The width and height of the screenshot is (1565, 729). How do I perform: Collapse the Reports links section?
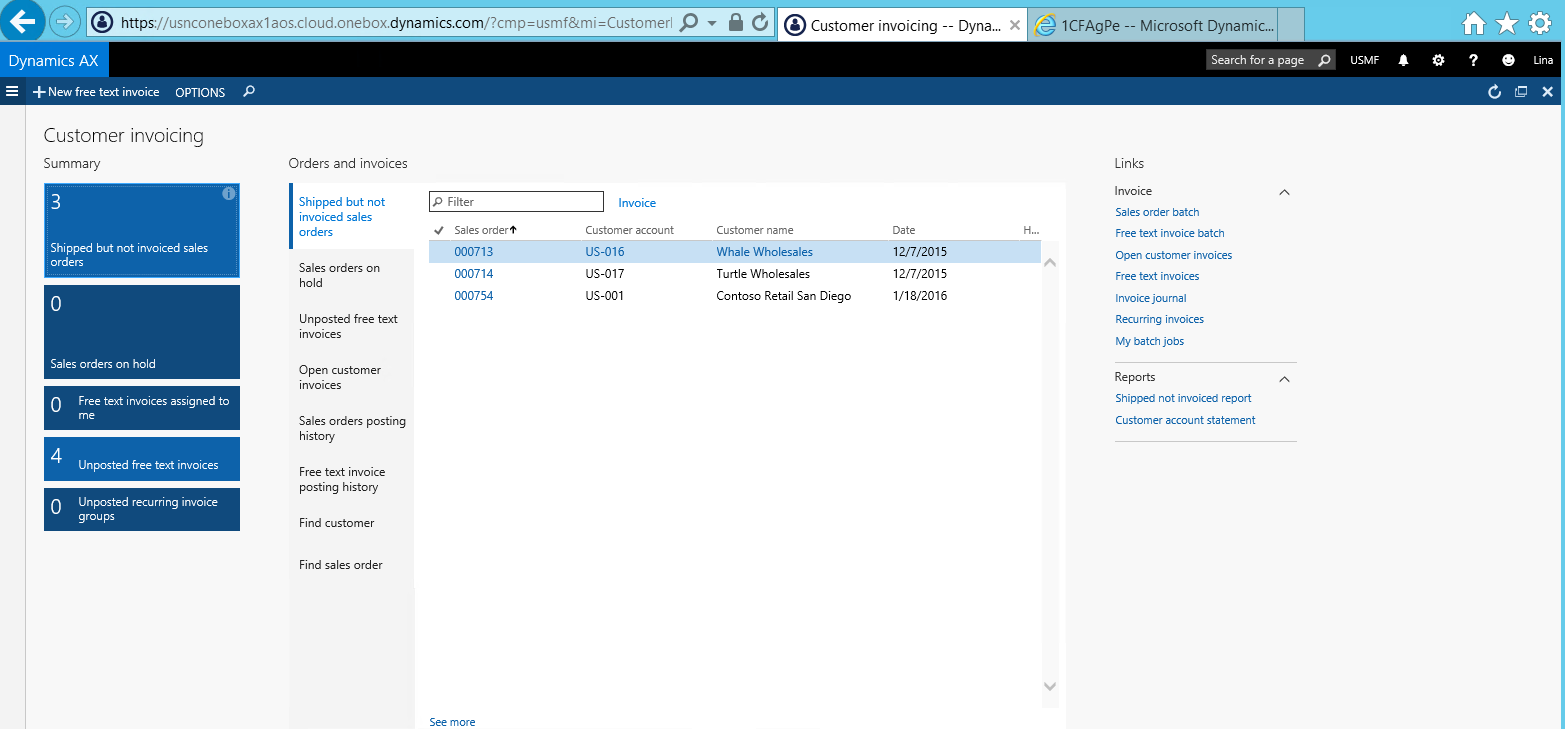(1285, 379)
